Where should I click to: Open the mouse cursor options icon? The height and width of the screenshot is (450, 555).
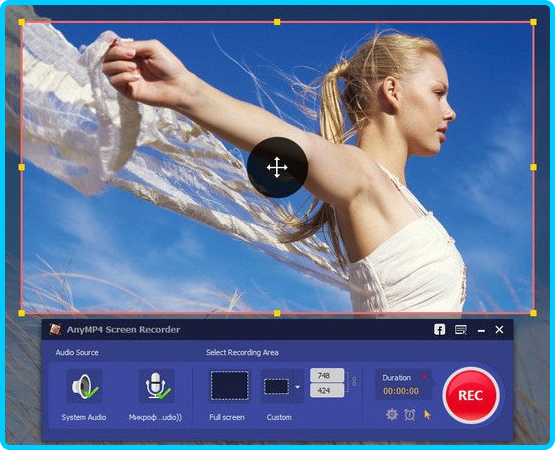[x=427, y=415]
